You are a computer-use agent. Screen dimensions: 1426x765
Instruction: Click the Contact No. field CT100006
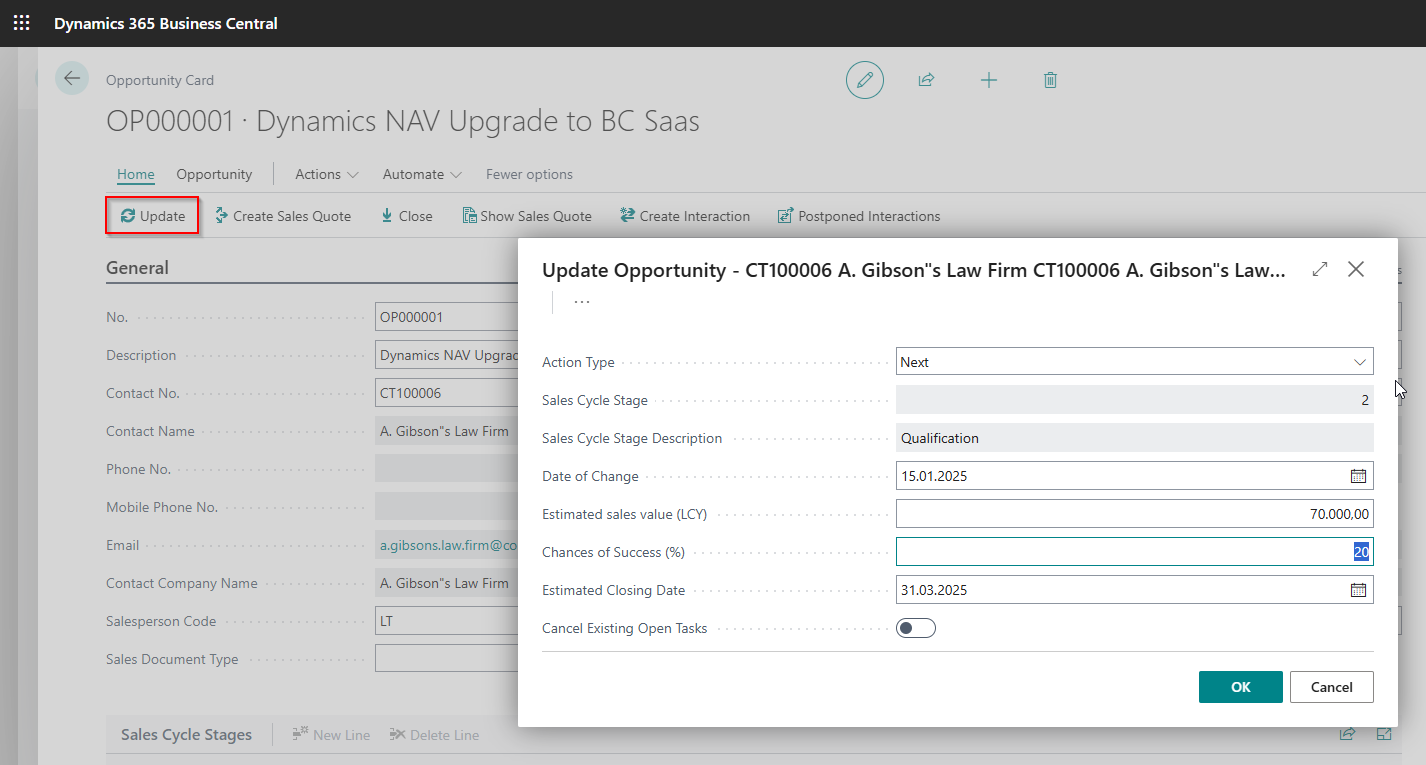(x=446, y=393)
